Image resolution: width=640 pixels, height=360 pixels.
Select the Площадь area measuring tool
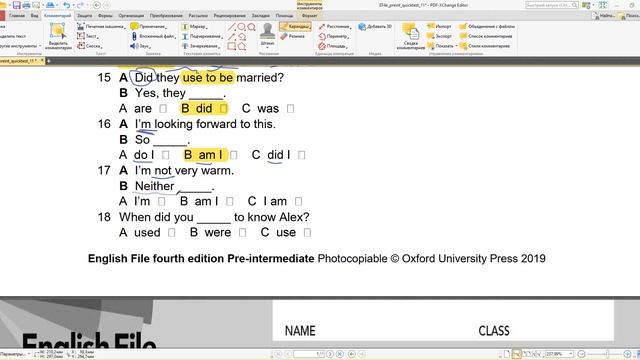(x=333, y=46)
